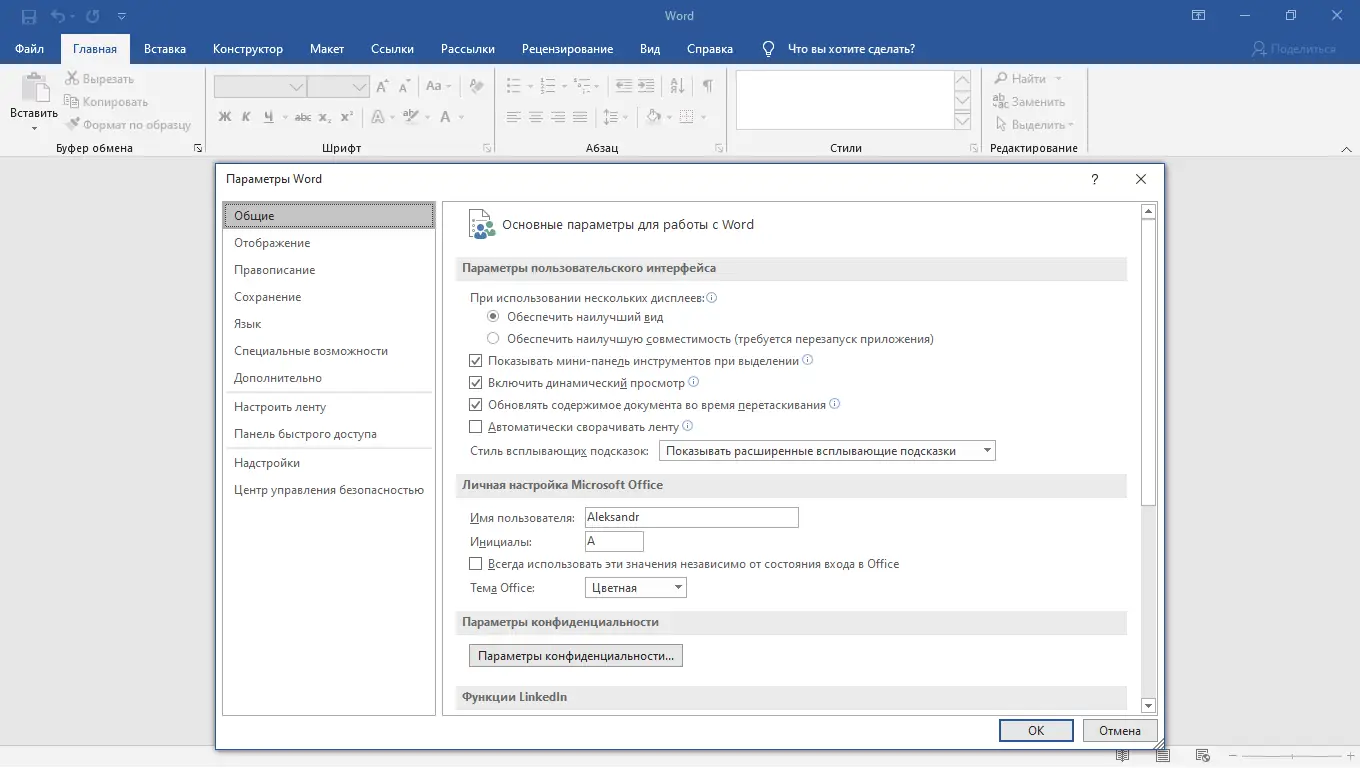Uncheck 'Показывать мини-панель инструментов при выделении'
The height and width of the screenshot is (768, 1360).
point(476,361)
